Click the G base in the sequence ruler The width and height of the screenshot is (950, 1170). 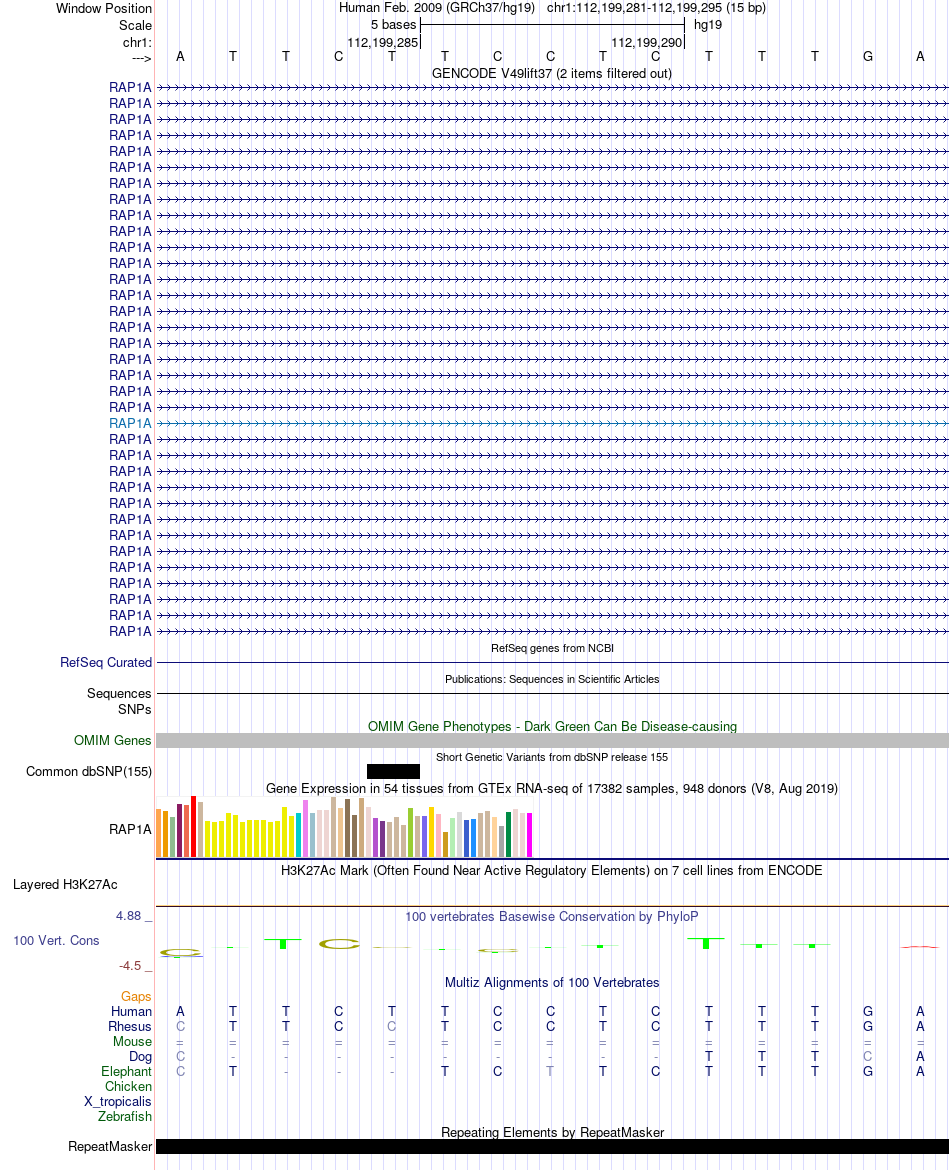click(868, 57)
